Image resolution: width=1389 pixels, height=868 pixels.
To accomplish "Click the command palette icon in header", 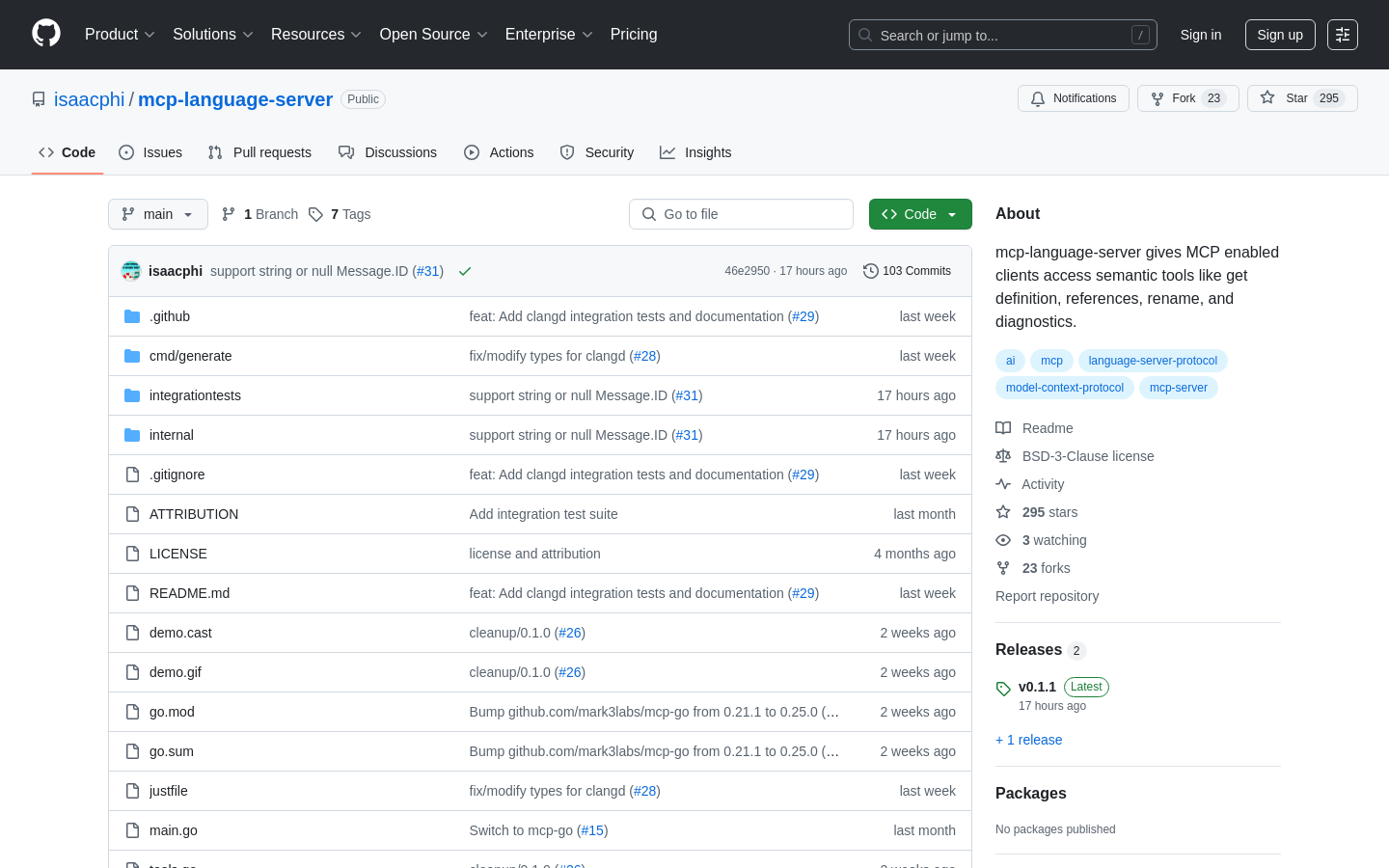I will click(x=1342, y=35).
